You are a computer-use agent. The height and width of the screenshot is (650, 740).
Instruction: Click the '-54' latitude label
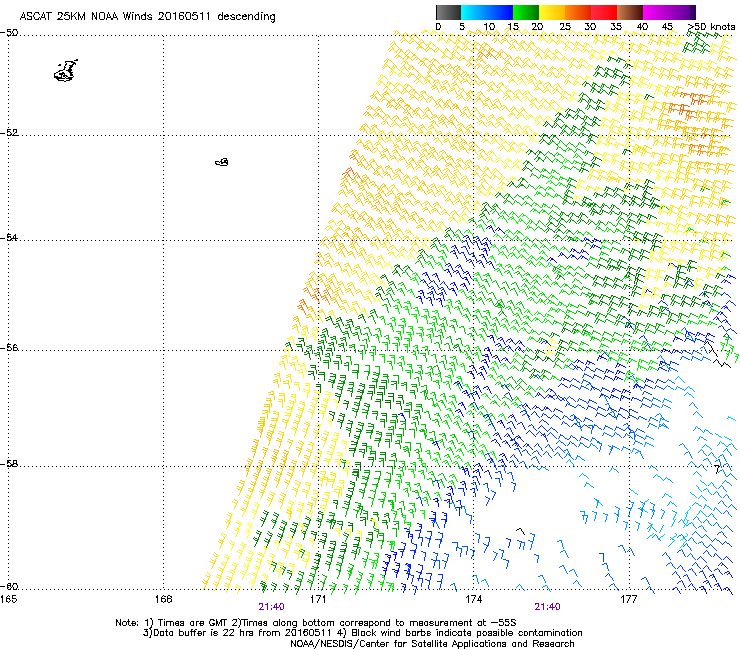click(x=9, y=237)
